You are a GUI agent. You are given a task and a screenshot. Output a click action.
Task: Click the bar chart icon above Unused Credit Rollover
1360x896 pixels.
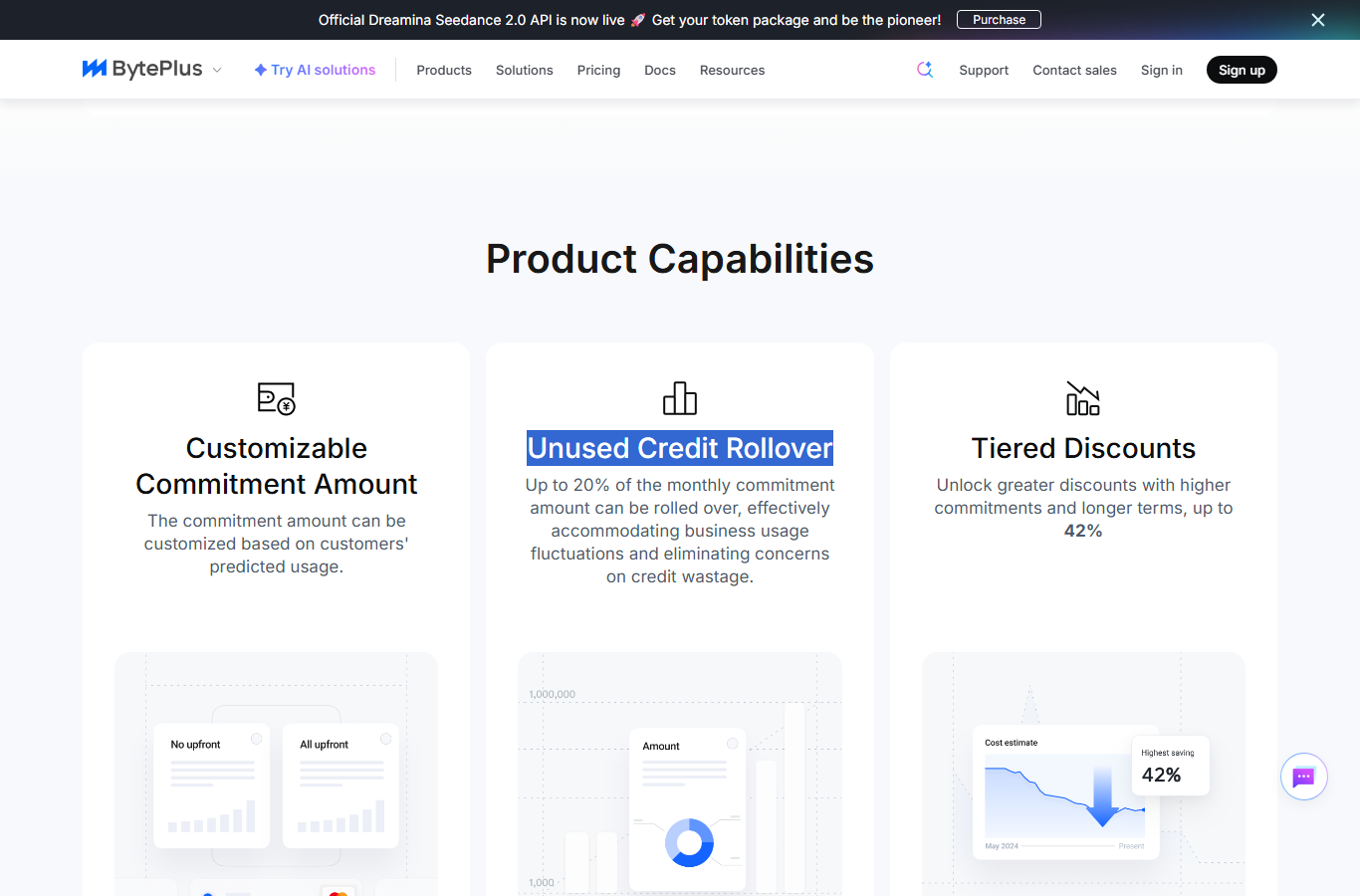[680, 398]
